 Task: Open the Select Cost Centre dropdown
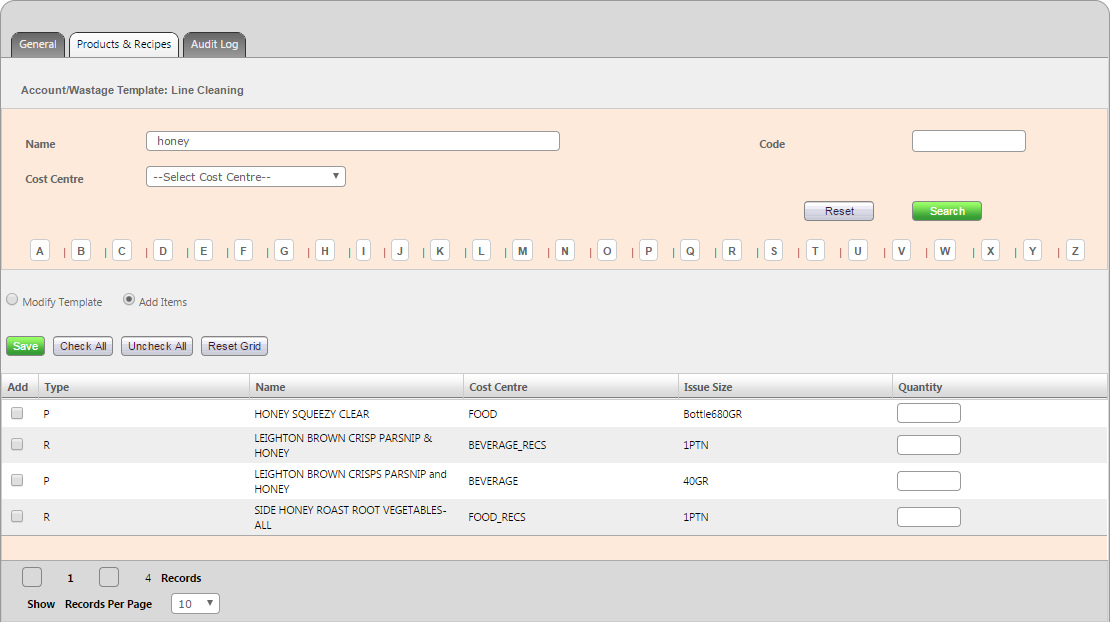[246, 177]
